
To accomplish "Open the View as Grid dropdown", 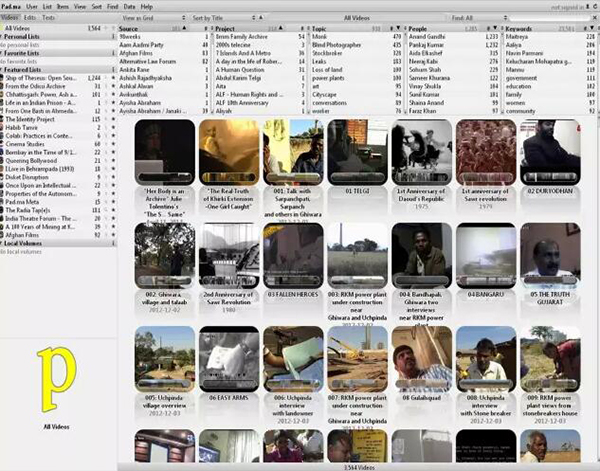I will click(153, 18).
